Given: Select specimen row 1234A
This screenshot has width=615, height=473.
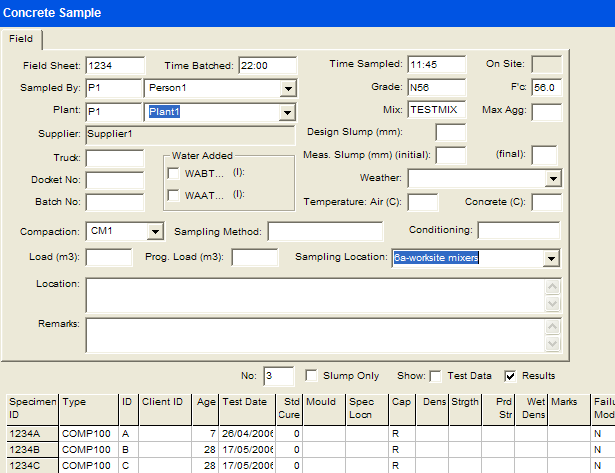Looking at the screenshot, I should (30, 435).
